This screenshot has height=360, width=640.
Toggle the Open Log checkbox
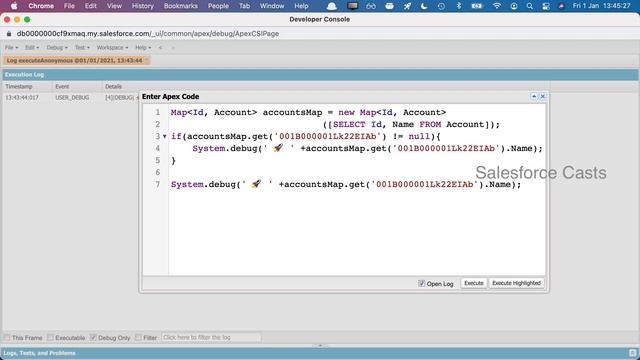(x=422, y=283)
